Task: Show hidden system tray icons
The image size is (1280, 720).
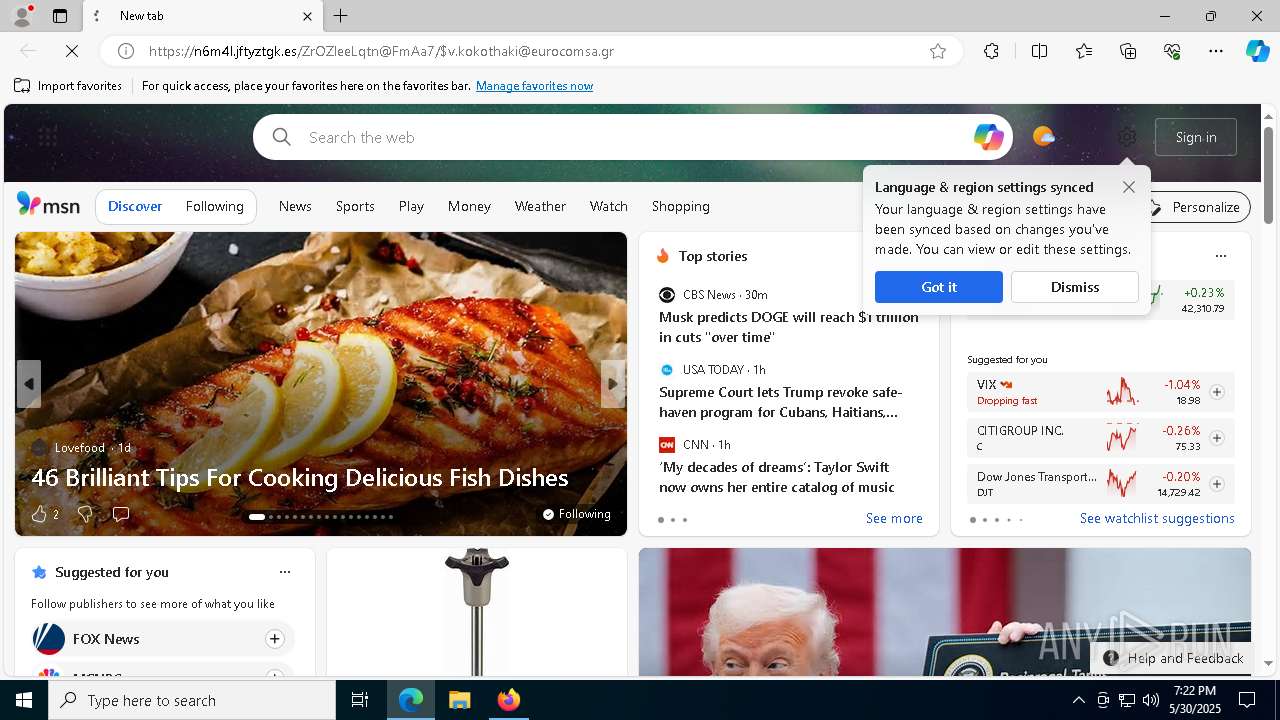Action: coord(1078,700)
